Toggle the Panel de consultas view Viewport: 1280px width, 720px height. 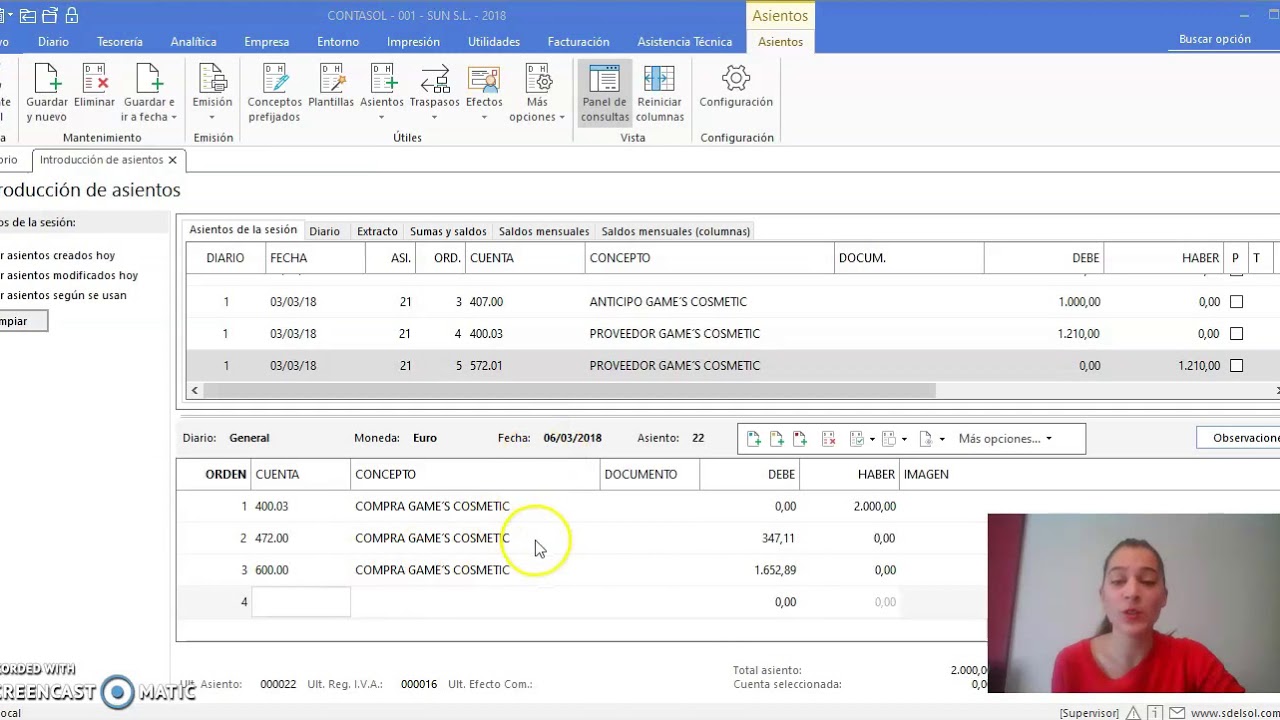(x=604, y=92)
